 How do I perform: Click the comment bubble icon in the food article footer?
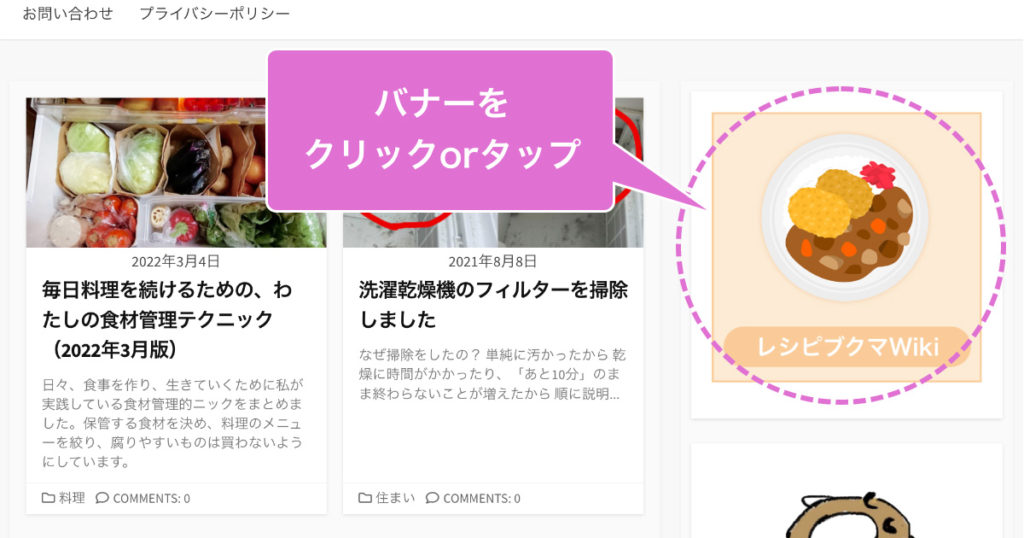(102, 498)
